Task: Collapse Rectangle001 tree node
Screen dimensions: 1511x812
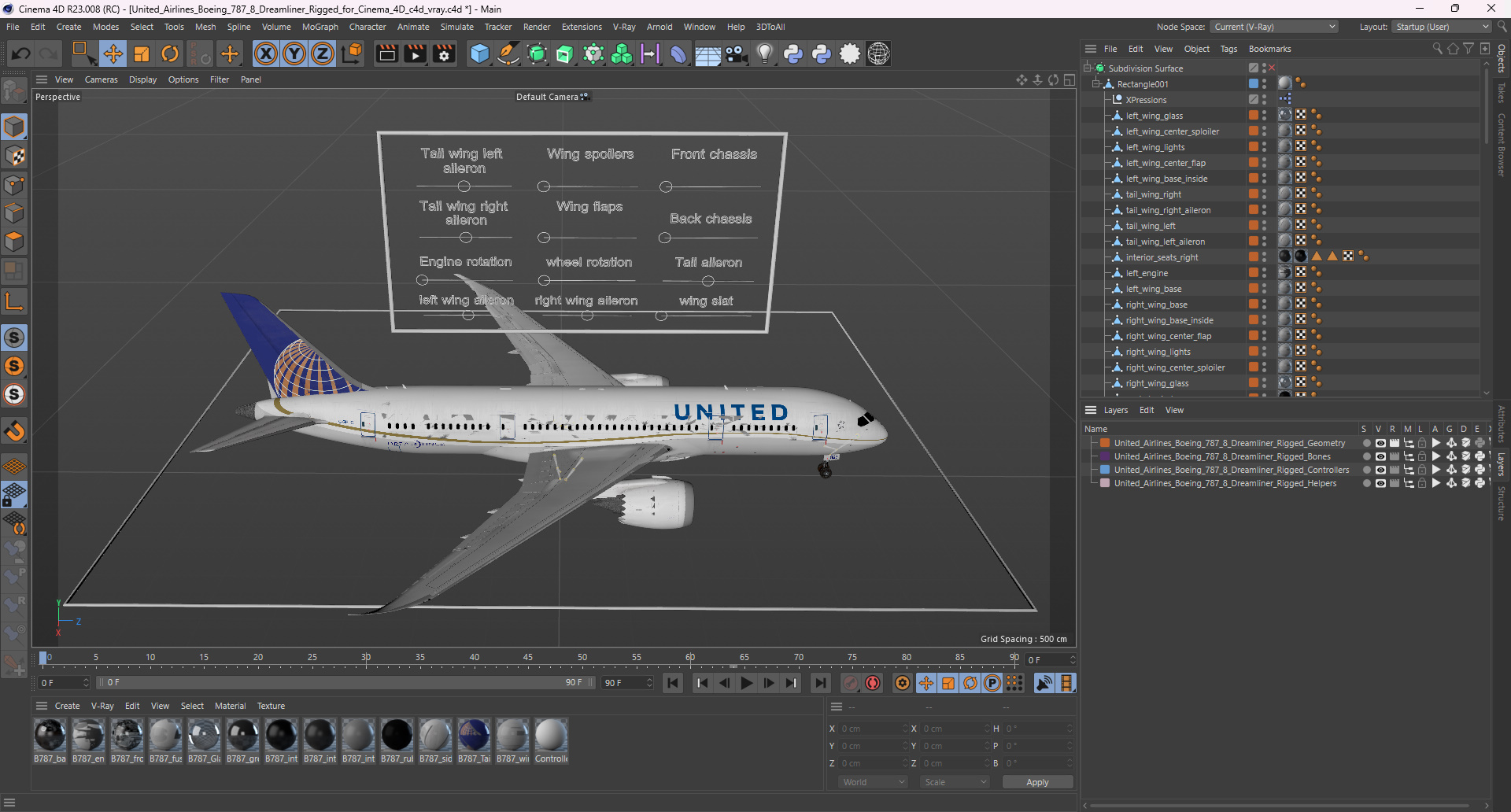Action: click(x=1096, y=84)
